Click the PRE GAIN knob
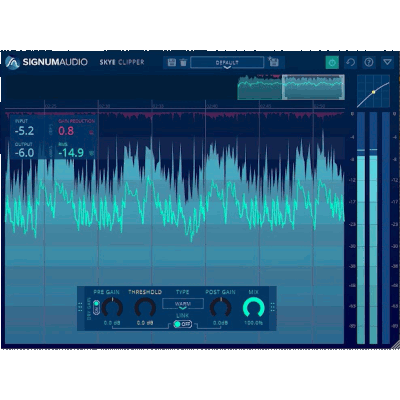Screen dimensions: 400x400 tap(112, 307)
